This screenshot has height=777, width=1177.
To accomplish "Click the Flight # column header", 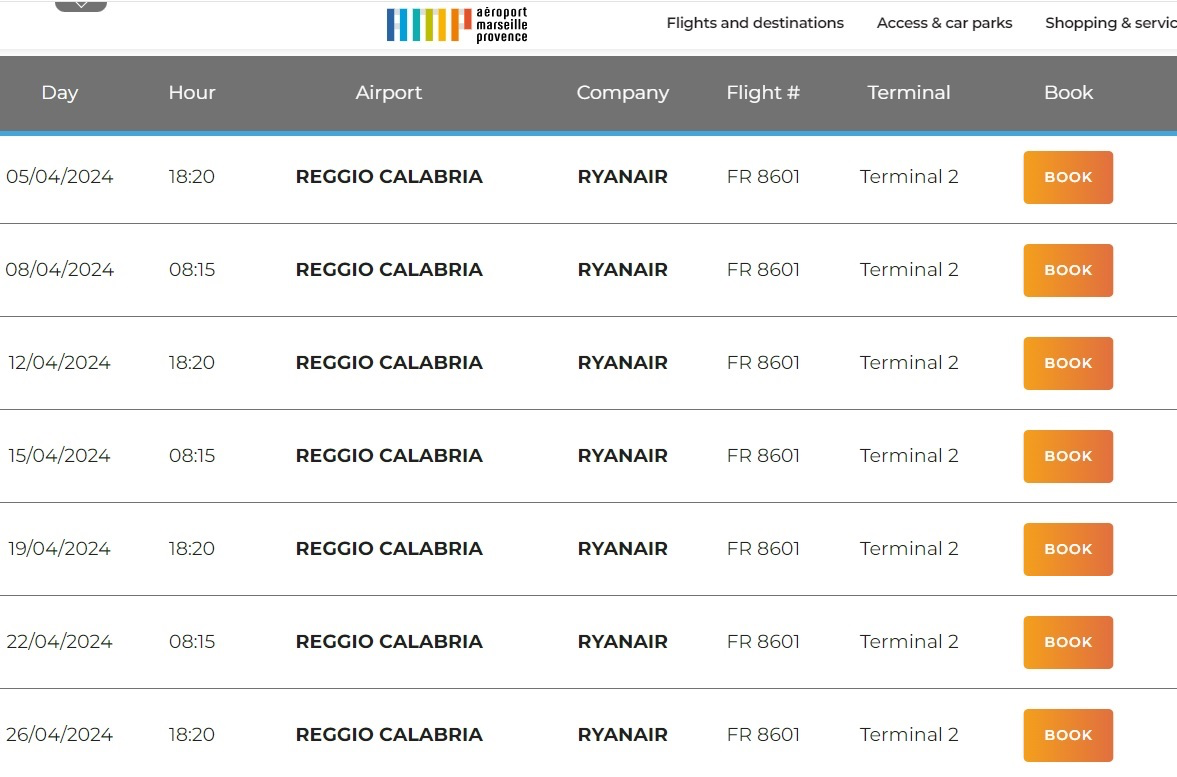I will tap(763, 93).
